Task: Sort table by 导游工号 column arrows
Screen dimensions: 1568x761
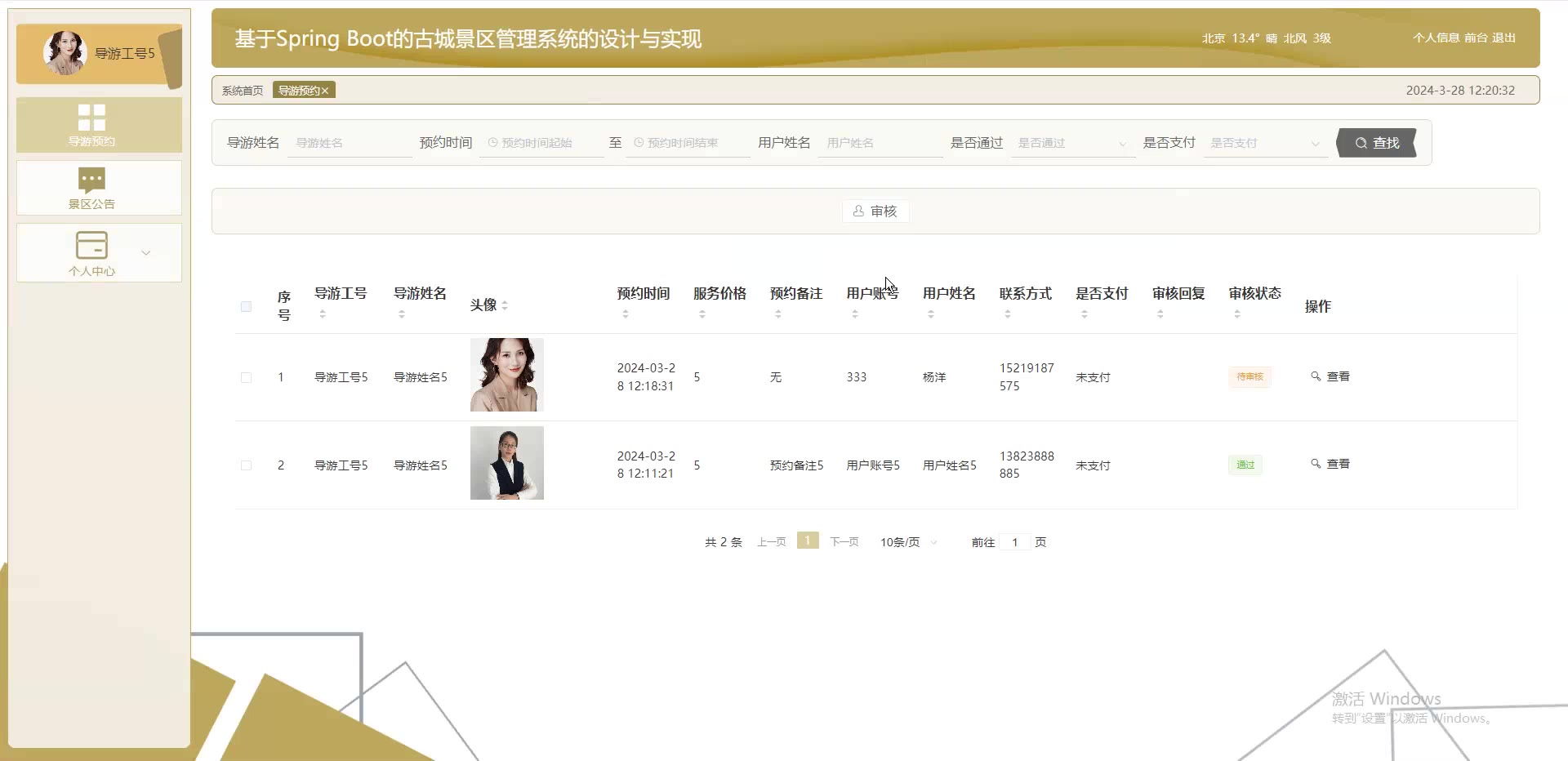Action: pos(323,314)
